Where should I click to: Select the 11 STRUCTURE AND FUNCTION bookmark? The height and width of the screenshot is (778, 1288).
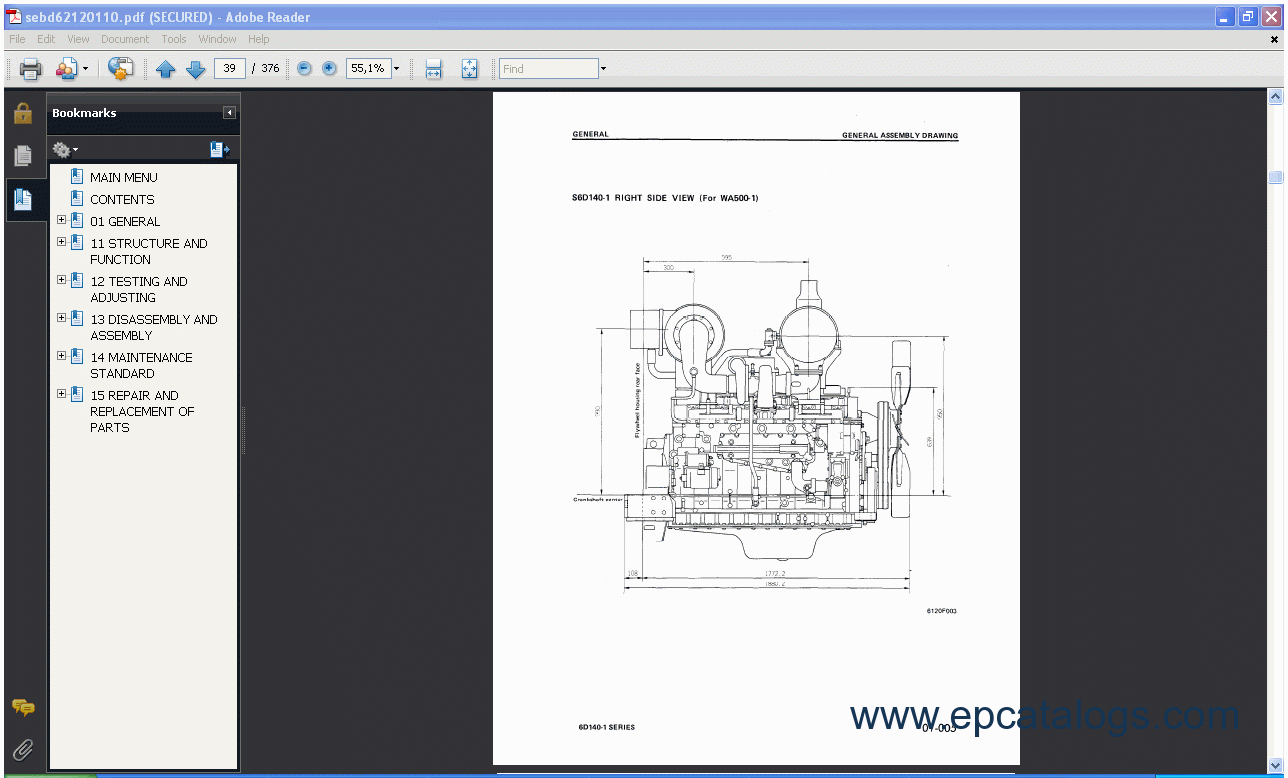149,251
